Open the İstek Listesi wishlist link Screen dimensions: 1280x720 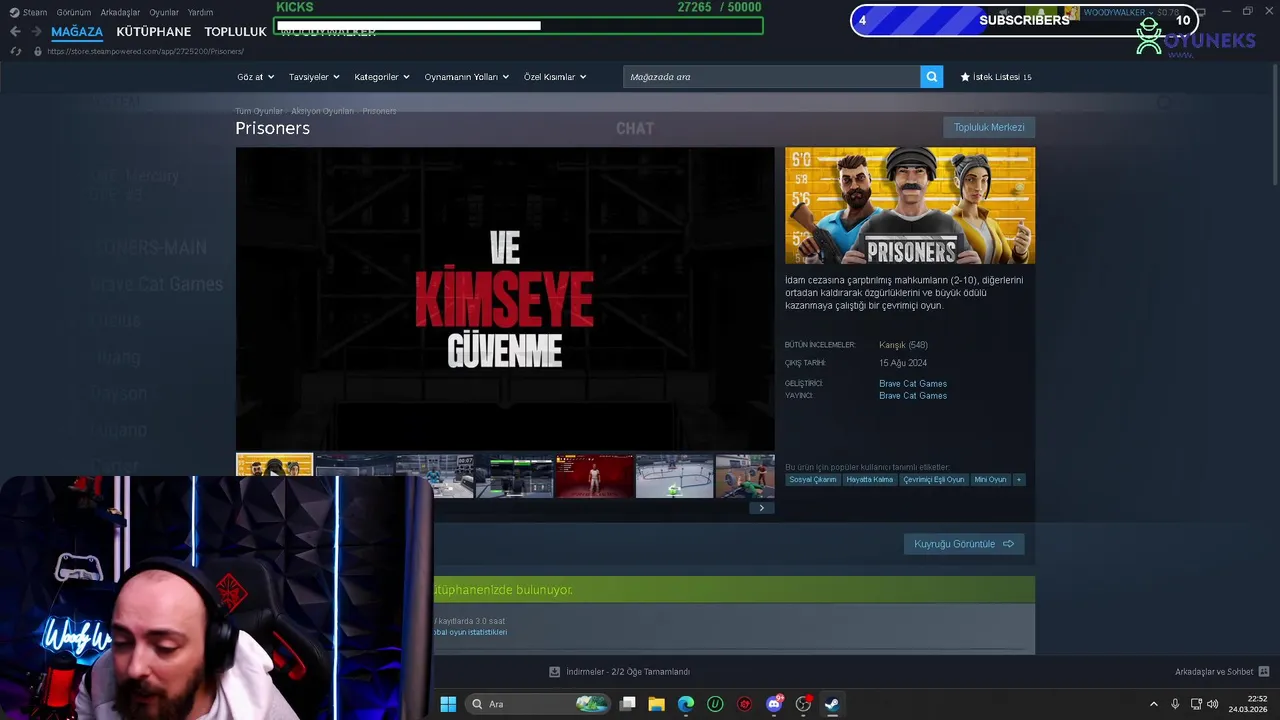click(1002, 77)
